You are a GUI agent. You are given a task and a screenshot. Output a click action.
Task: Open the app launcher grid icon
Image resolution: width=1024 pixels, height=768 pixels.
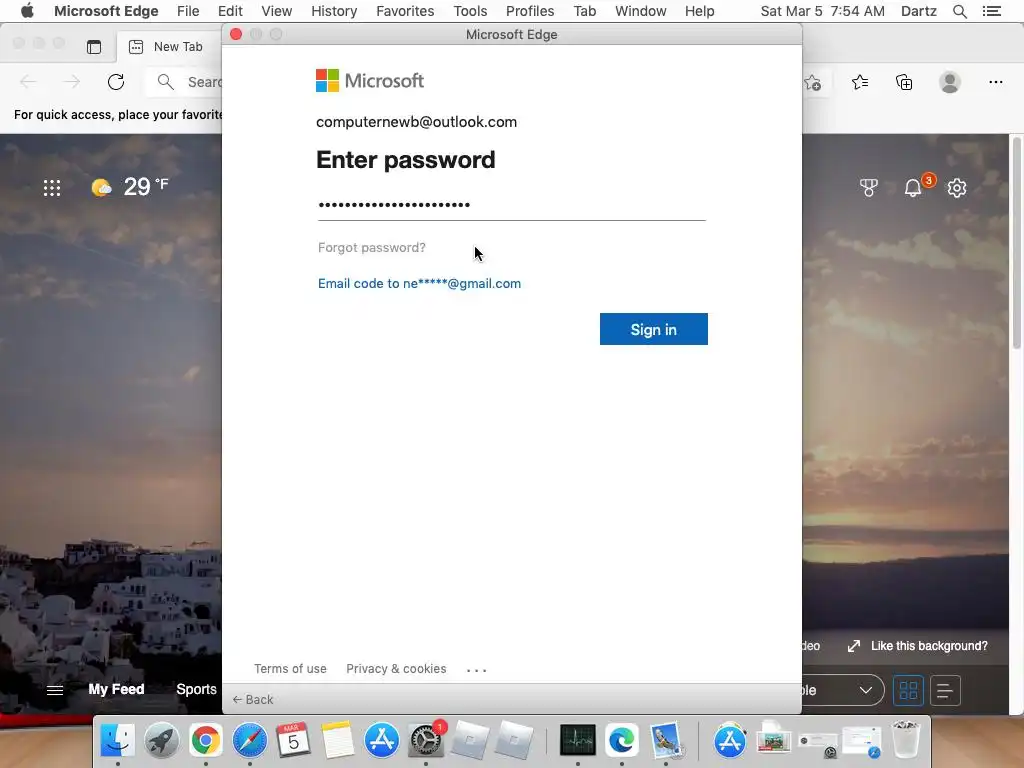(x=52, y=188)
